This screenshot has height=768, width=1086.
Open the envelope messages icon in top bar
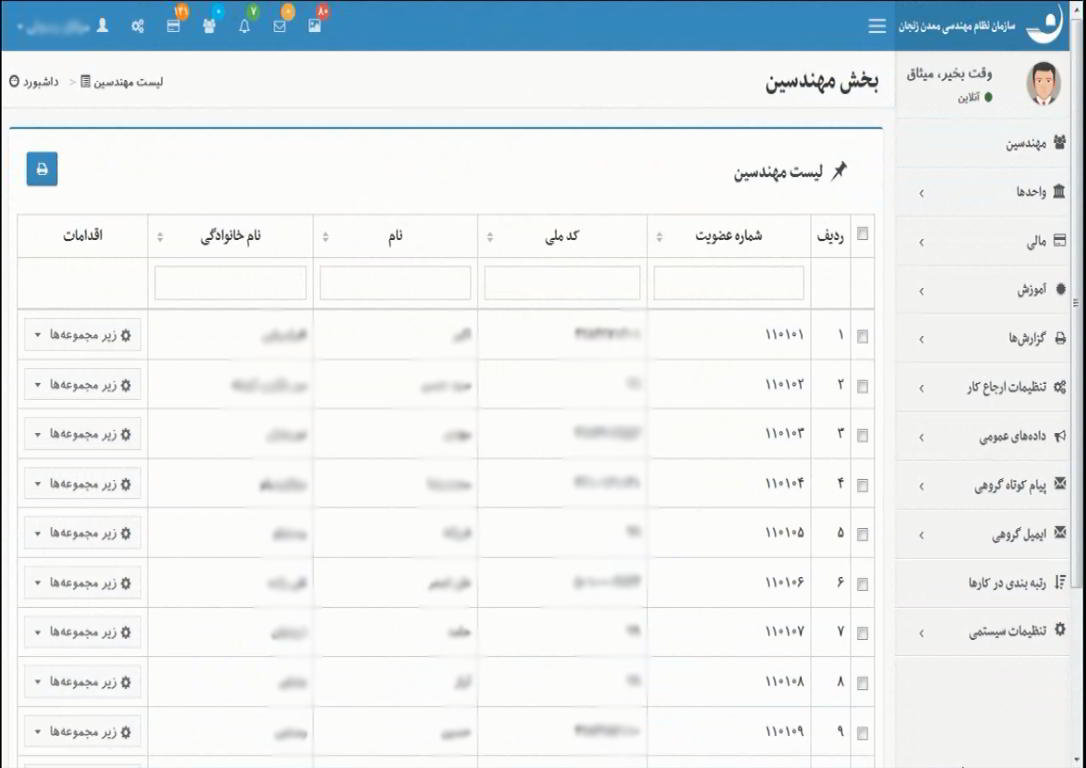pyautogui.click(x=279, y=26)
